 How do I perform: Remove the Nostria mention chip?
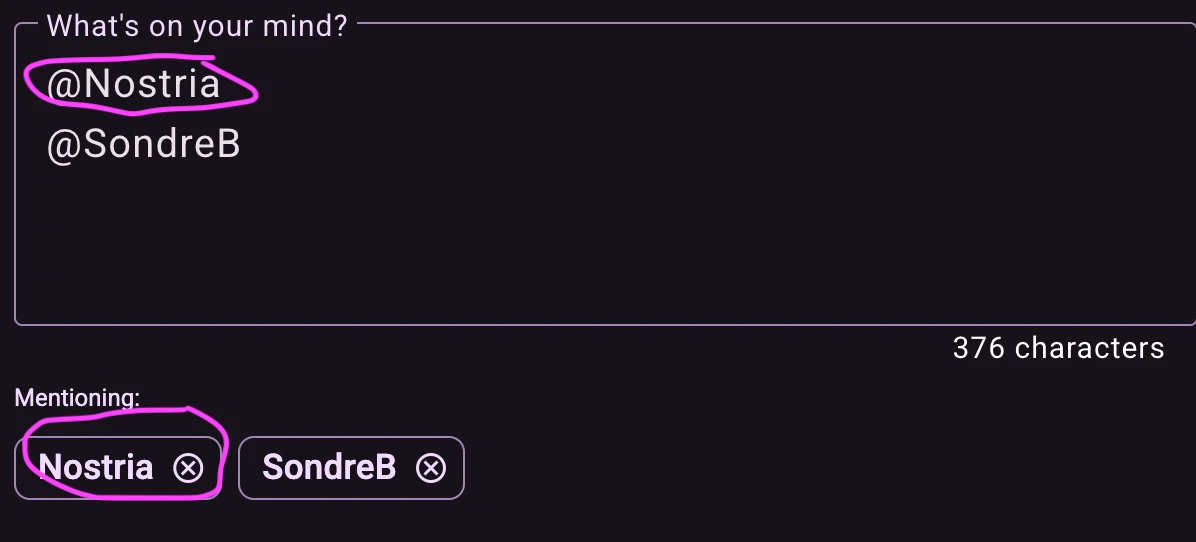click(x=188, y=468)
